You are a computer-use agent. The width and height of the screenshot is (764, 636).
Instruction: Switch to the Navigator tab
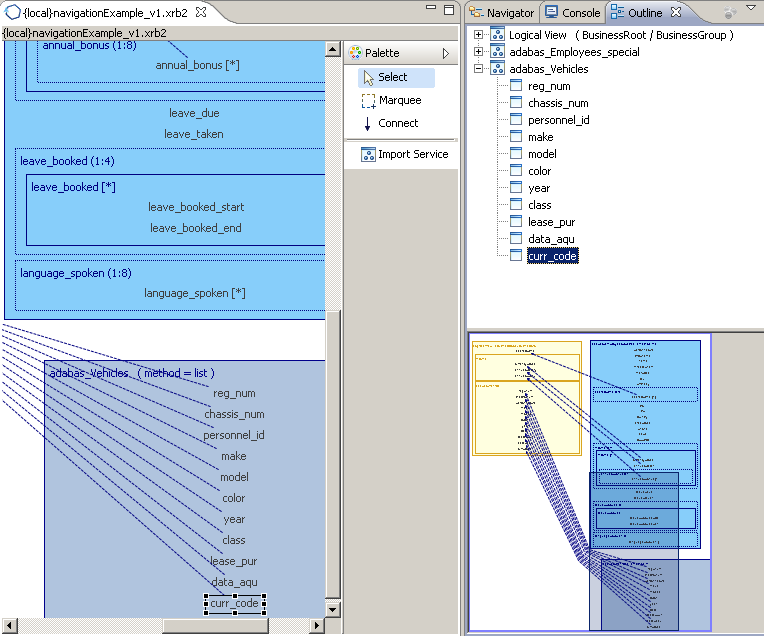pos(502,13)
